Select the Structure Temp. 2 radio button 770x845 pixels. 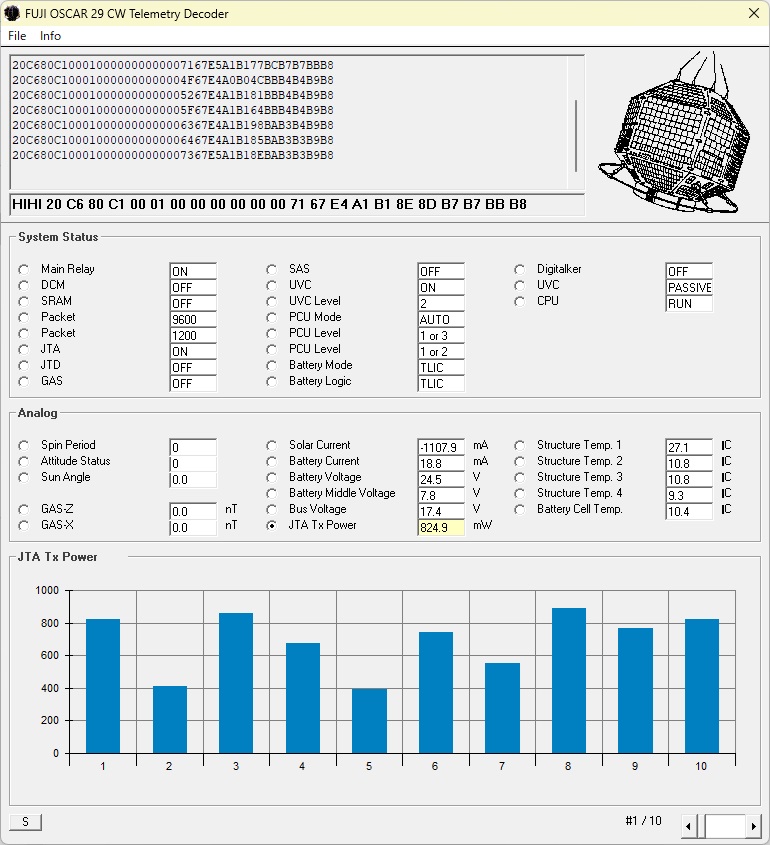click(519, 462)
